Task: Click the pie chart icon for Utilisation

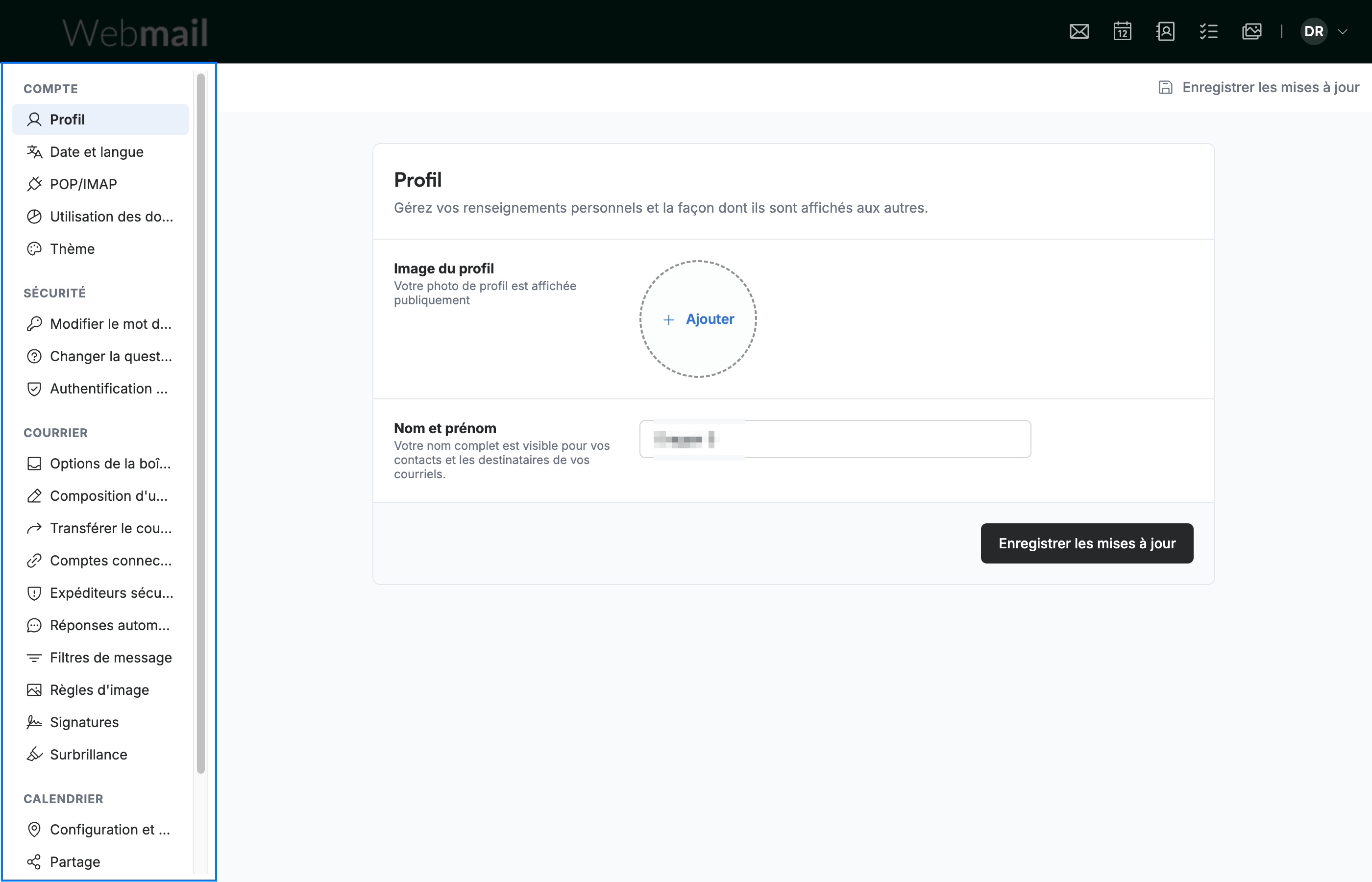Action: point(34,217)
